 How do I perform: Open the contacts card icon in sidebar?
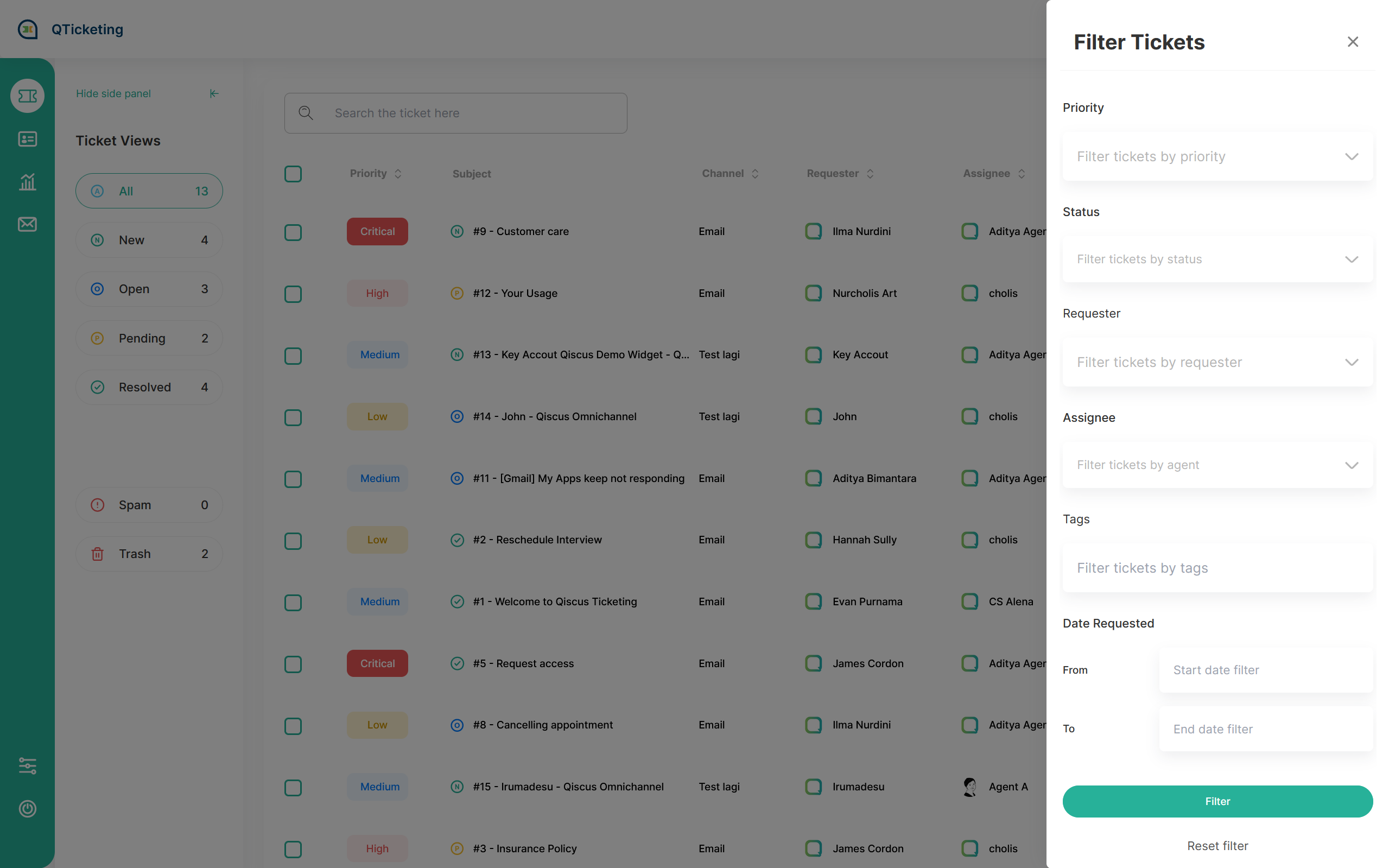pyautogui.click(x=27, y=139)
